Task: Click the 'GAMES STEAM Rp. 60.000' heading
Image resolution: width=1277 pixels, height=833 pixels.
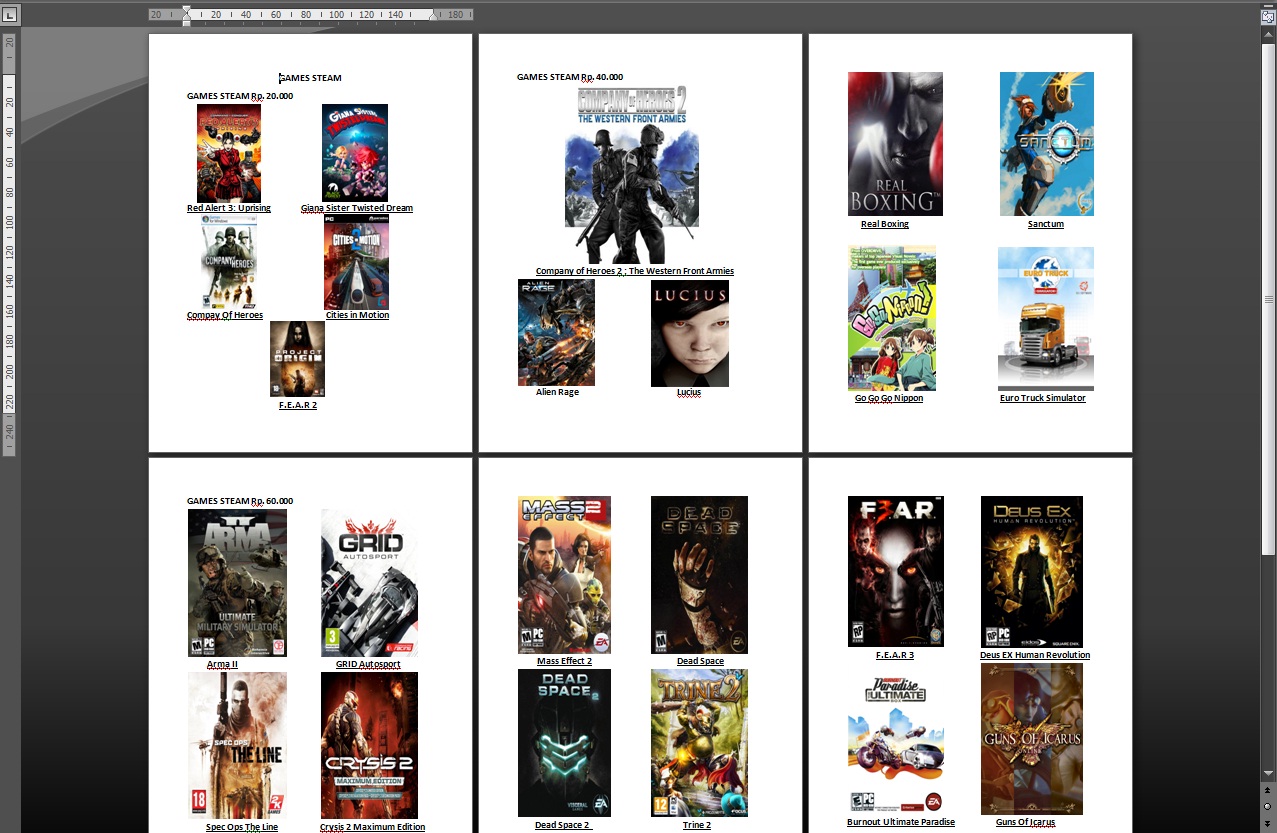Action: pyautogui.click(x=240, y=501)
